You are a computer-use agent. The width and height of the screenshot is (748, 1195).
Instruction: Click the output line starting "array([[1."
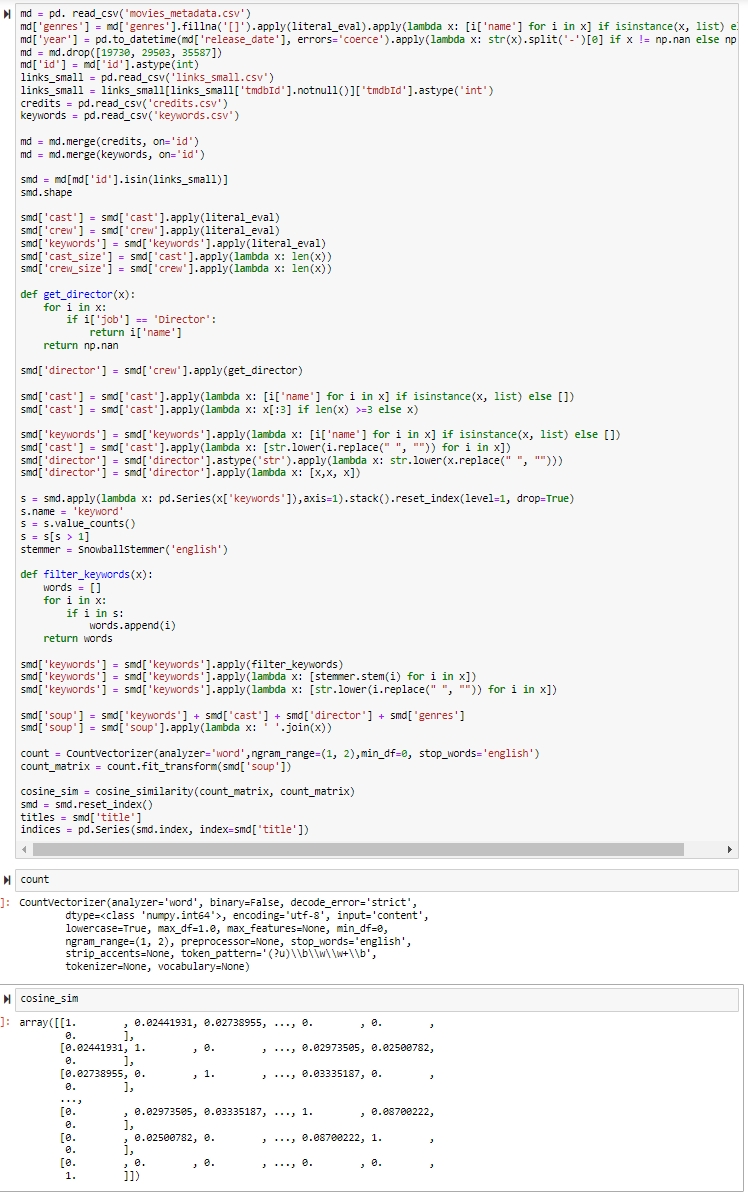(226, 1023)
